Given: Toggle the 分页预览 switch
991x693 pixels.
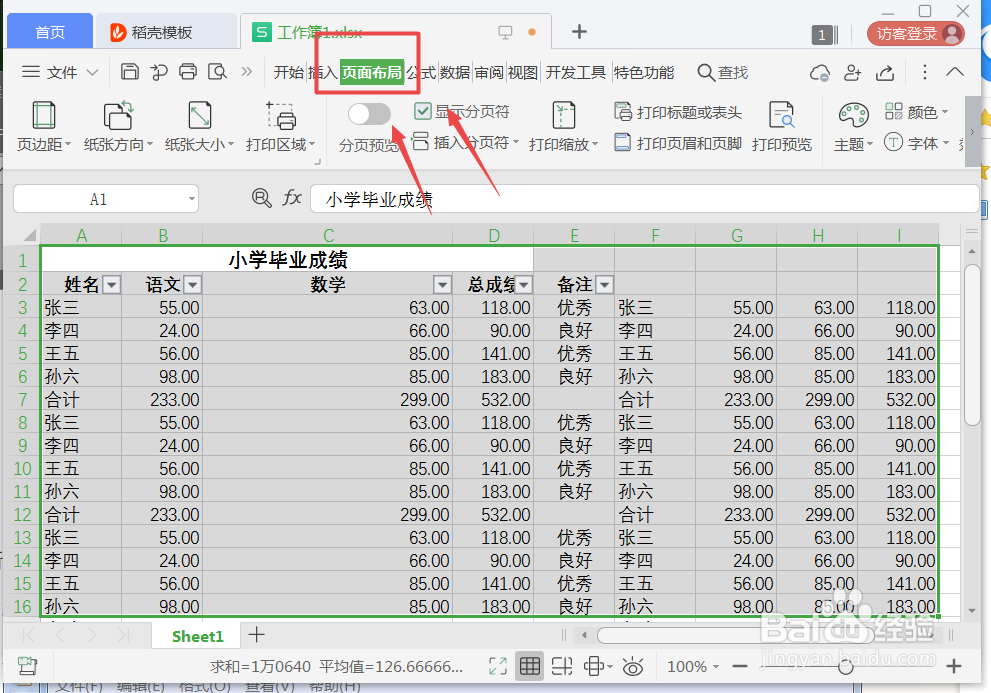Looking at the screenshot, I should click(x=369, y=114).
